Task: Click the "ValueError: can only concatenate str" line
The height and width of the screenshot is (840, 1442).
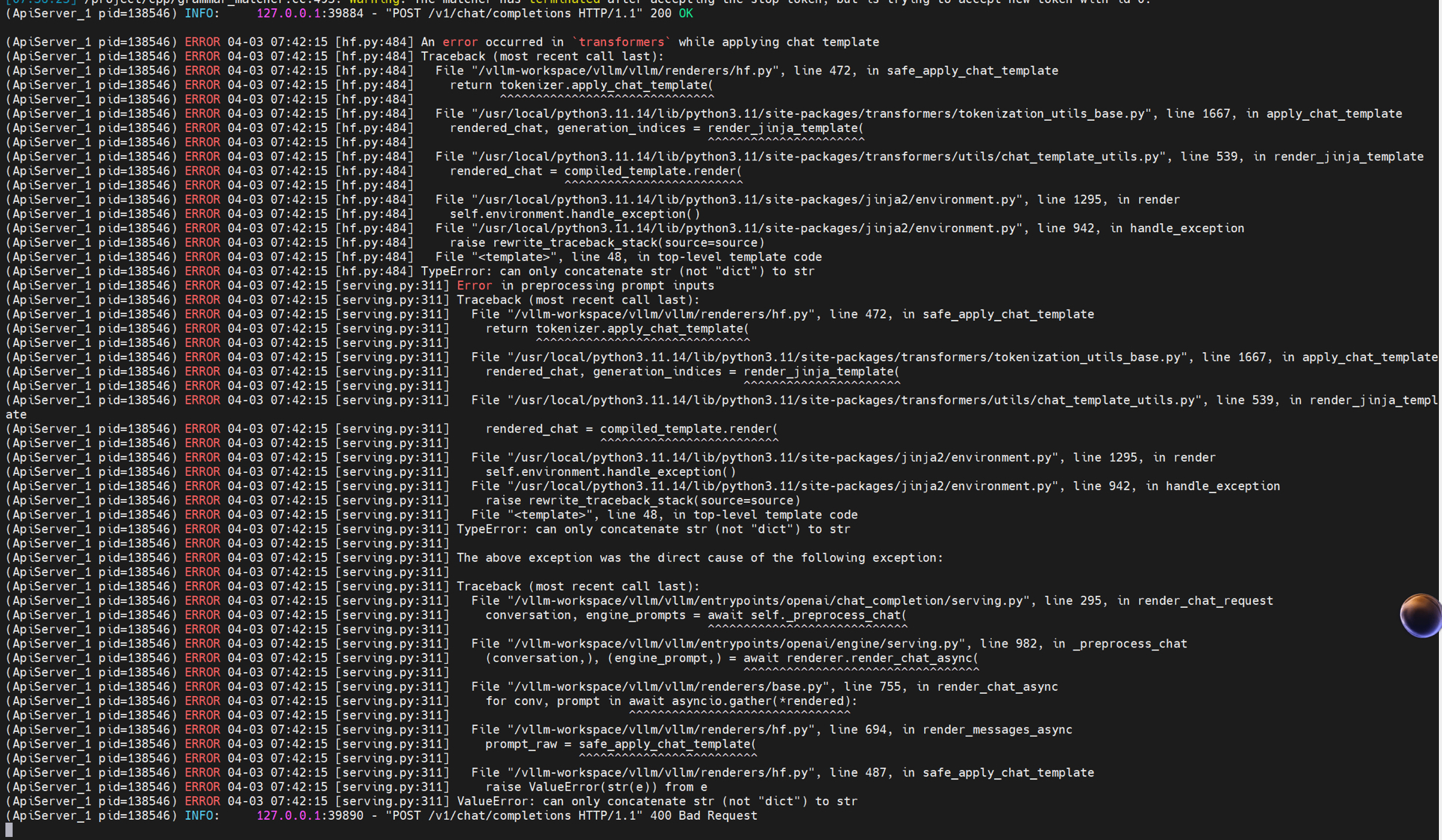Action: tap(657, 801)
